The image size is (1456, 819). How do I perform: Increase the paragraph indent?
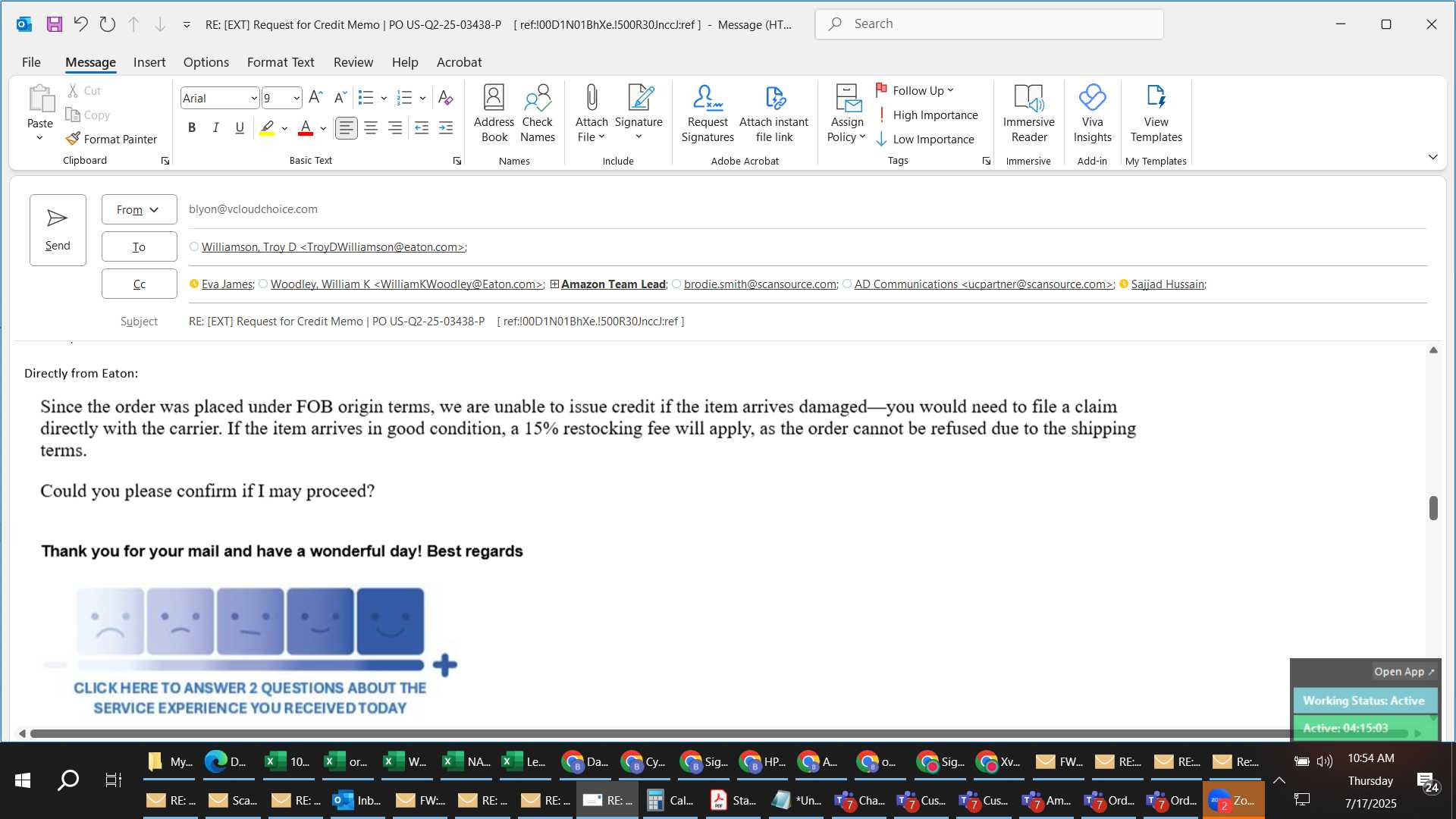(446, 128)
